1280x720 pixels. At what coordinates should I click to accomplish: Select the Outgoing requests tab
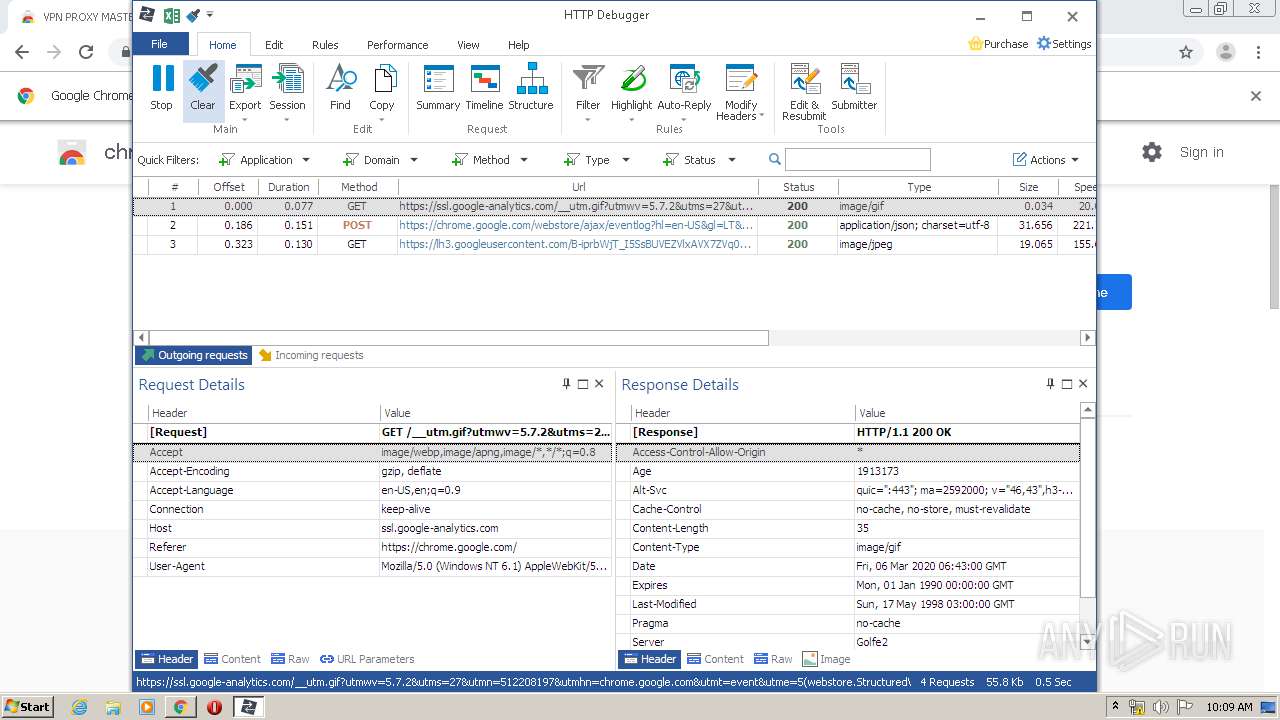coord(194,355)
